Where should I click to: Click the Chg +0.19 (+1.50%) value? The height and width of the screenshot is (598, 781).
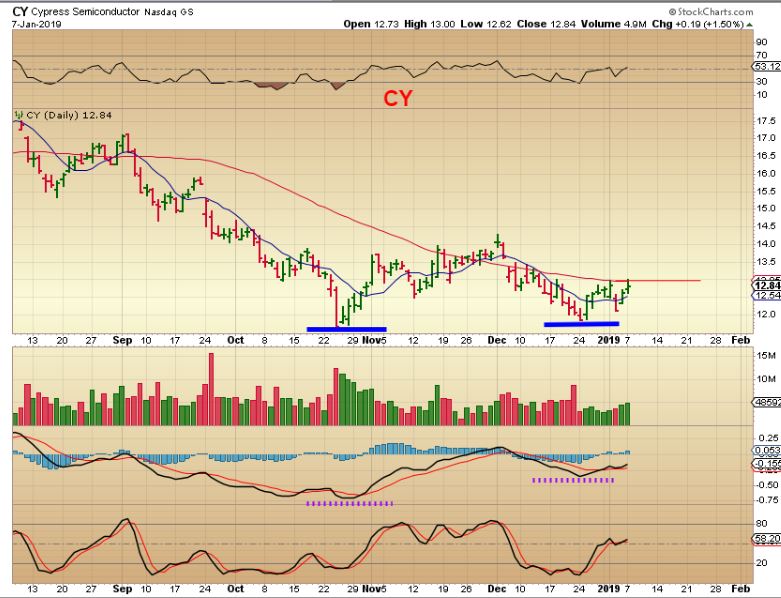[x=698, y=24]
